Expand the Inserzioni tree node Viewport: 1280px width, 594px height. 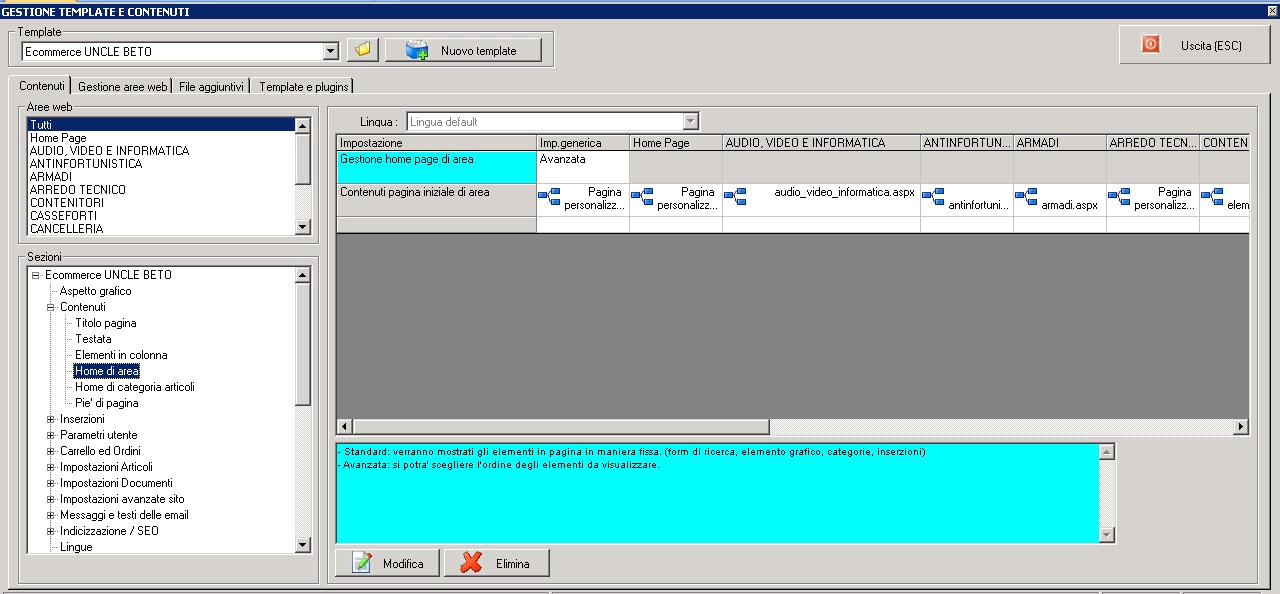coord(51,419)
